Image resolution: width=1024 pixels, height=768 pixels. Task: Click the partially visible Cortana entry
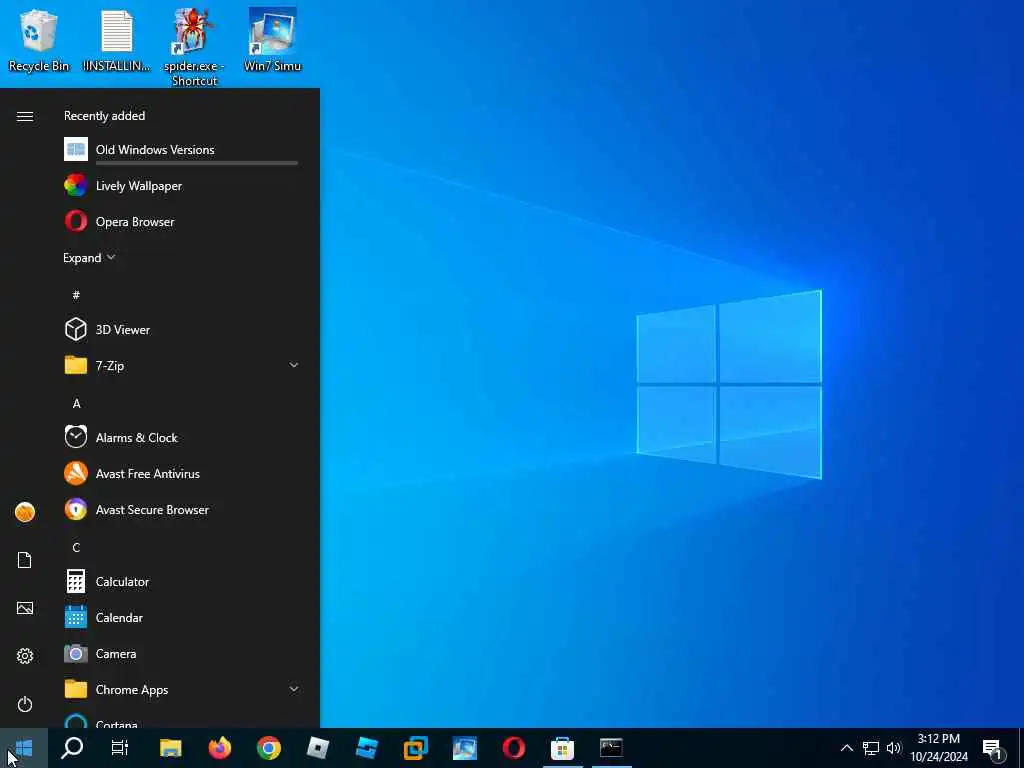tap(181, 720)
